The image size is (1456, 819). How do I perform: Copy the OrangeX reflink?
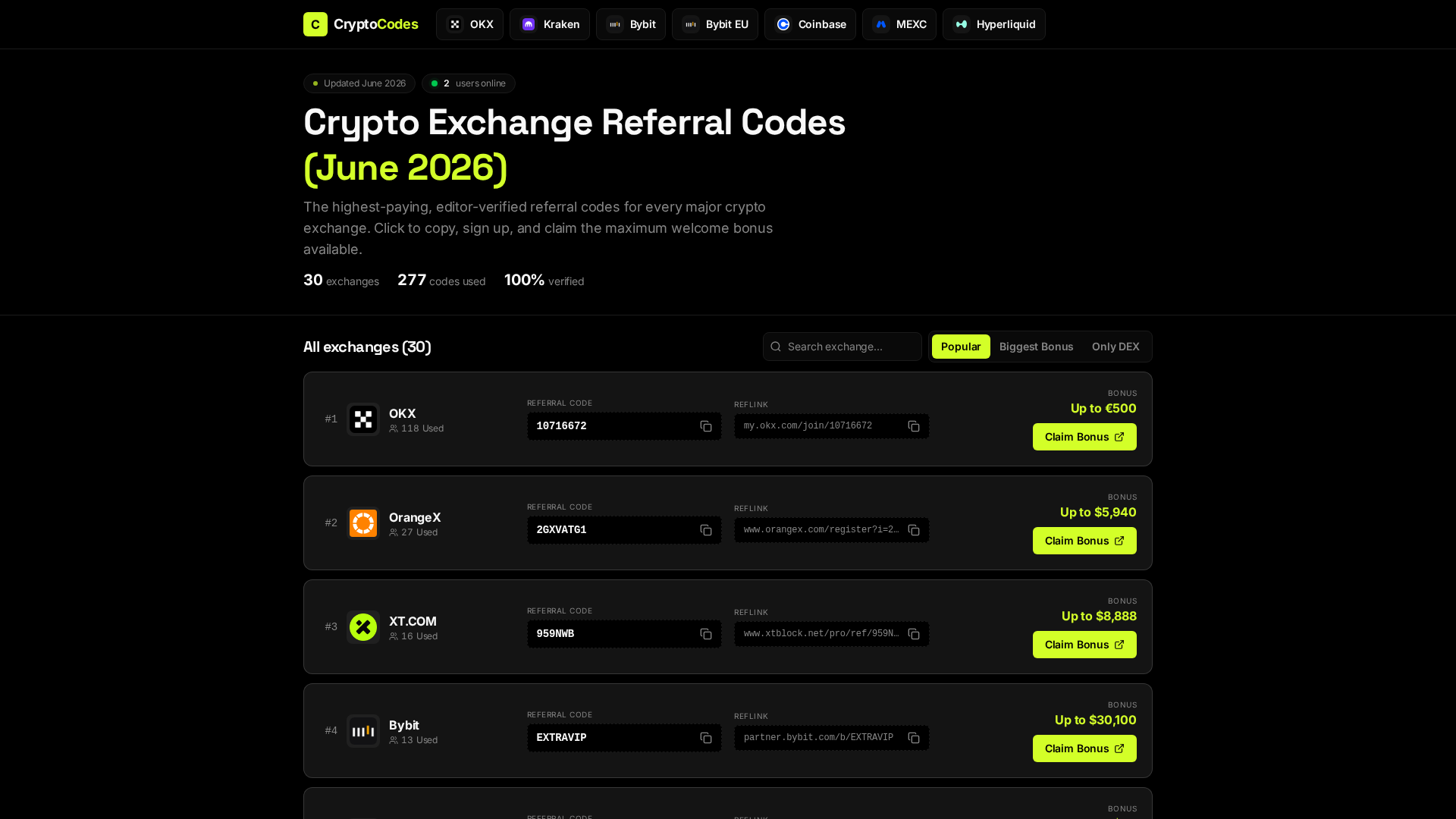[x=914, y=530]
